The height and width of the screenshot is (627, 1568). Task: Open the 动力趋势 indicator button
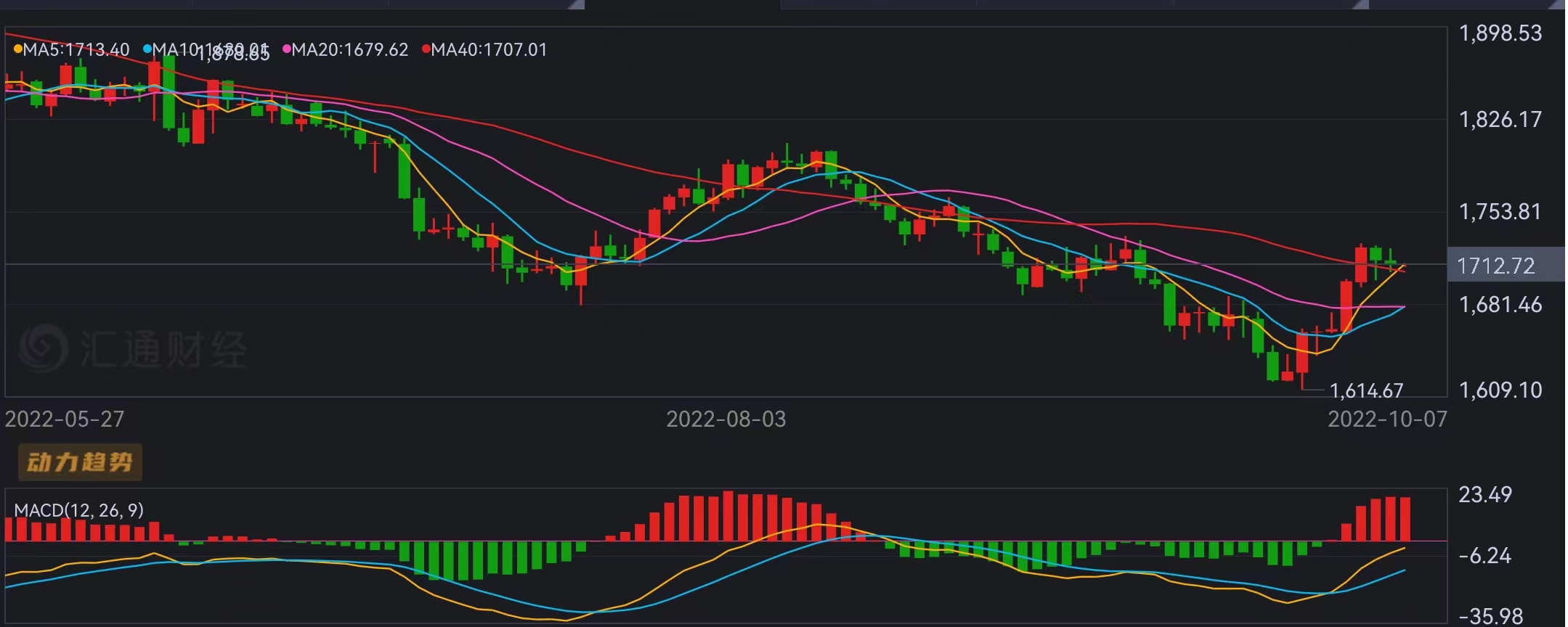tap(80, 462)
